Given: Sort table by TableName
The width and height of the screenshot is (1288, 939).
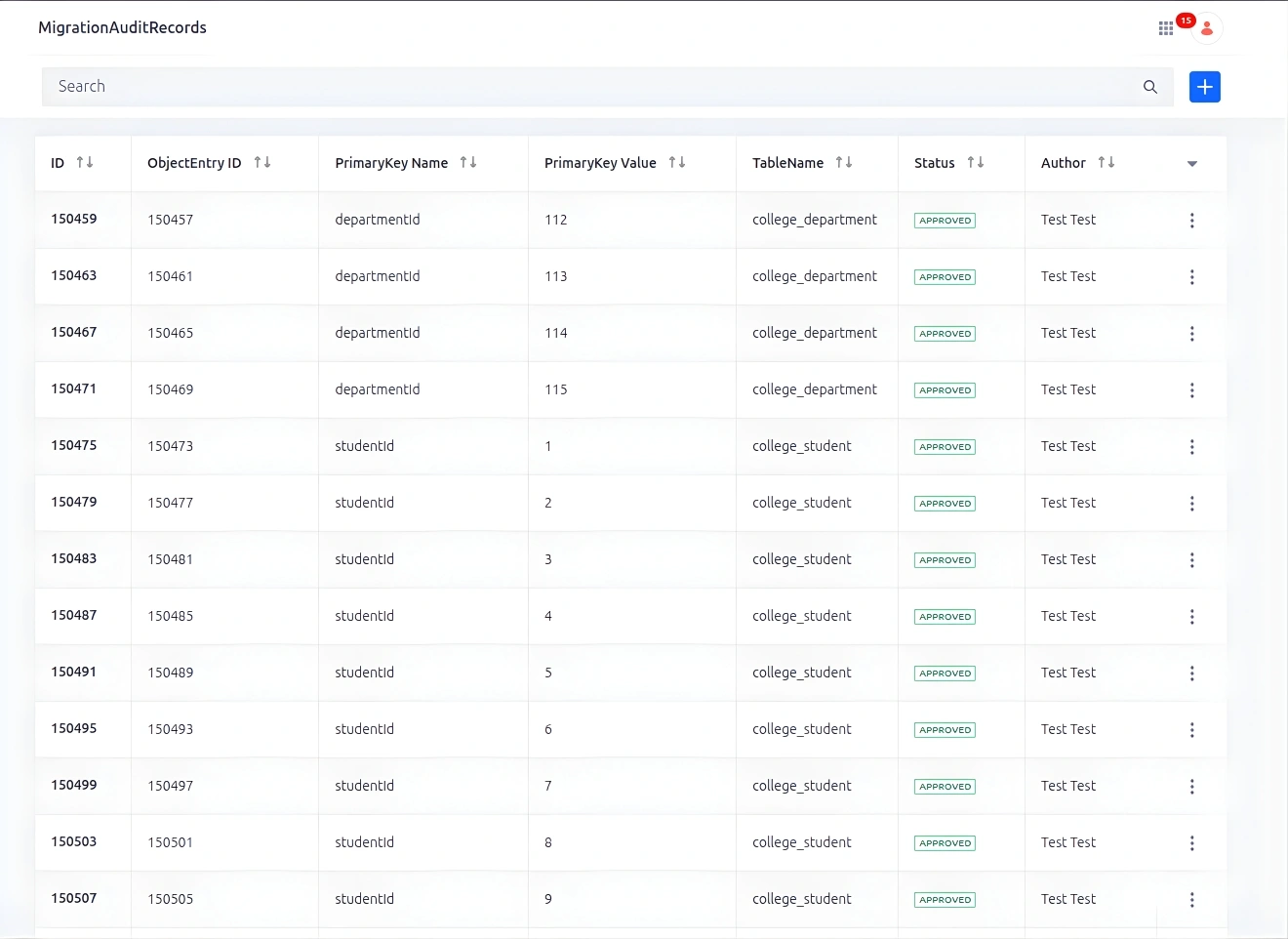Looking at the screenshot, I should (844, 163).
